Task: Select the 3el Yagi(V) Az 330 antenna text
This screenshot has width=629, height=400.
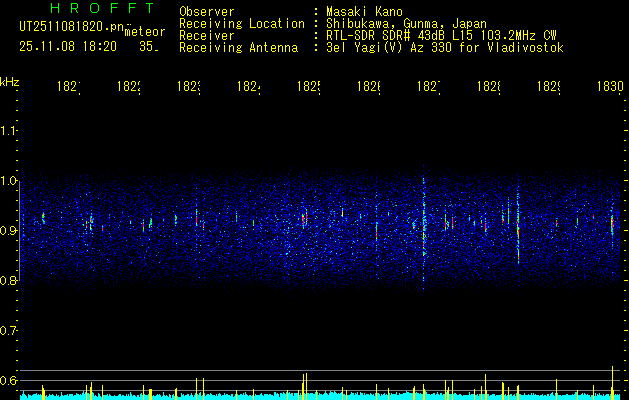Action: (445, 48)
